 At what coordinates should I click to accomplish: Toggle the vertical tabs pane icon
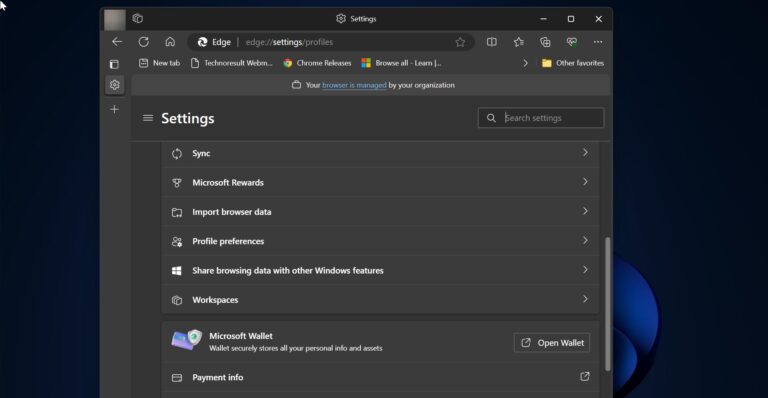point(114,64)
